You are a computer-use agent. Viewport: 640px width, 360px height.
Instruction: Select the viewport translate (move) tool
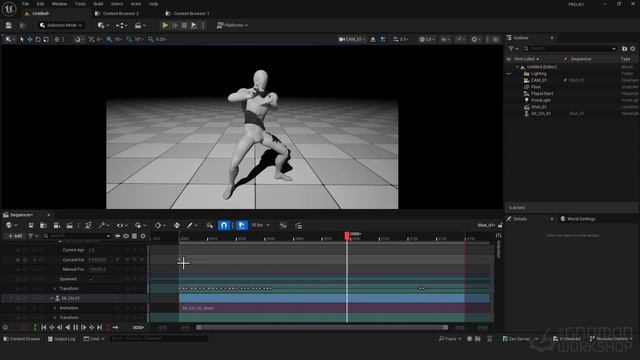click(30, 40)
